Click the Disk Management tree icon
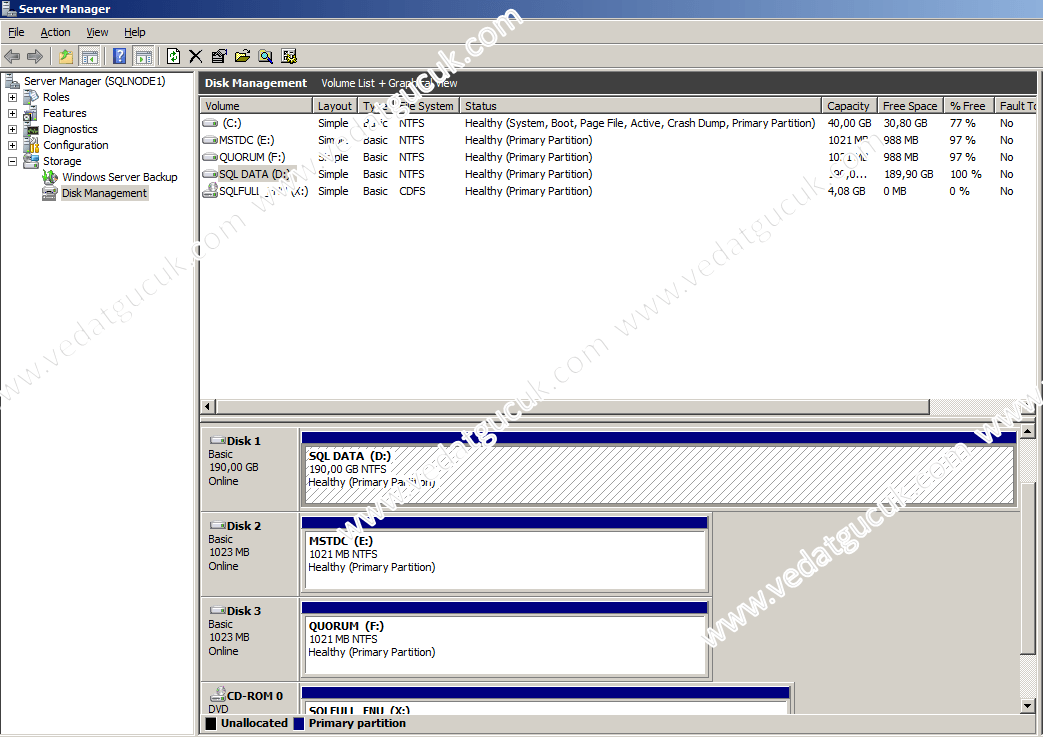 pyautogui.click(x=50, y=193)
